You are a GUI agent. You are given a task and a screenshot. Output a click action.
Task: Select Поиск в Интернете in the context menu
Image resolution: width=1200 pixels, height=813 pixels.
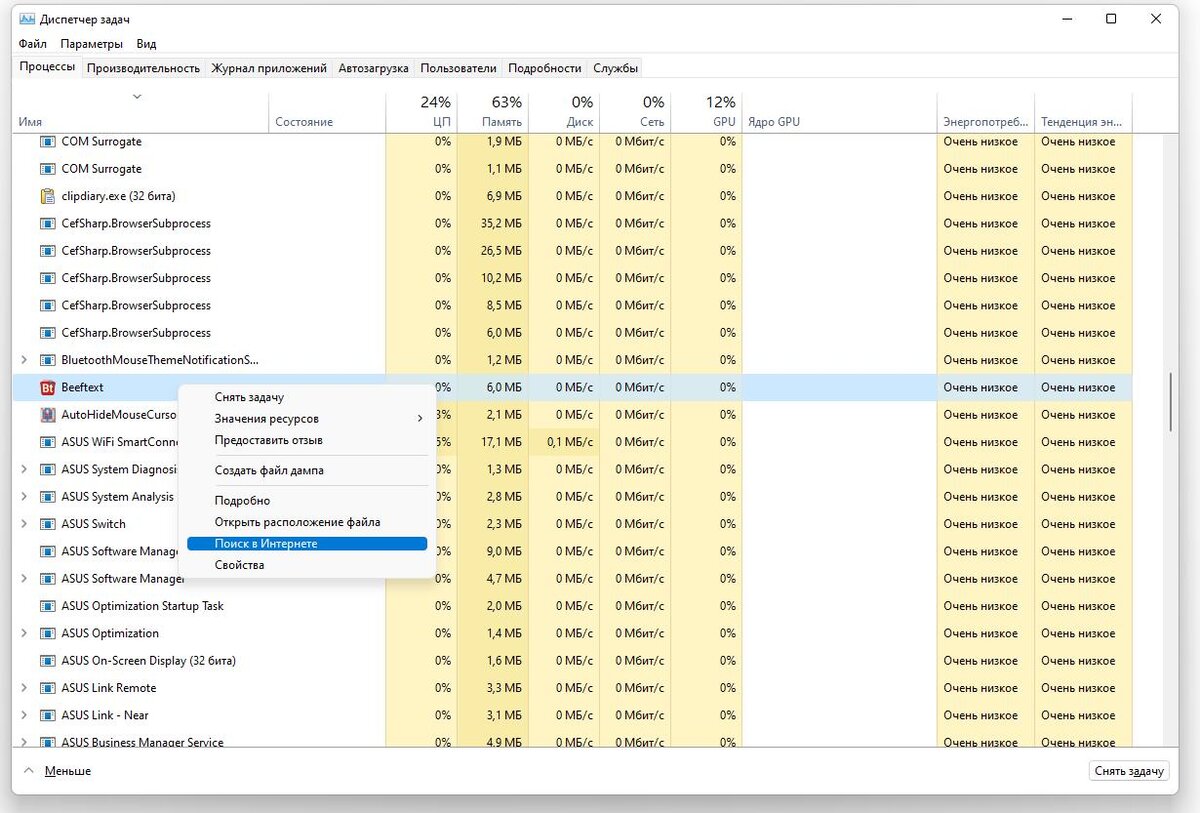click(307, 544)
